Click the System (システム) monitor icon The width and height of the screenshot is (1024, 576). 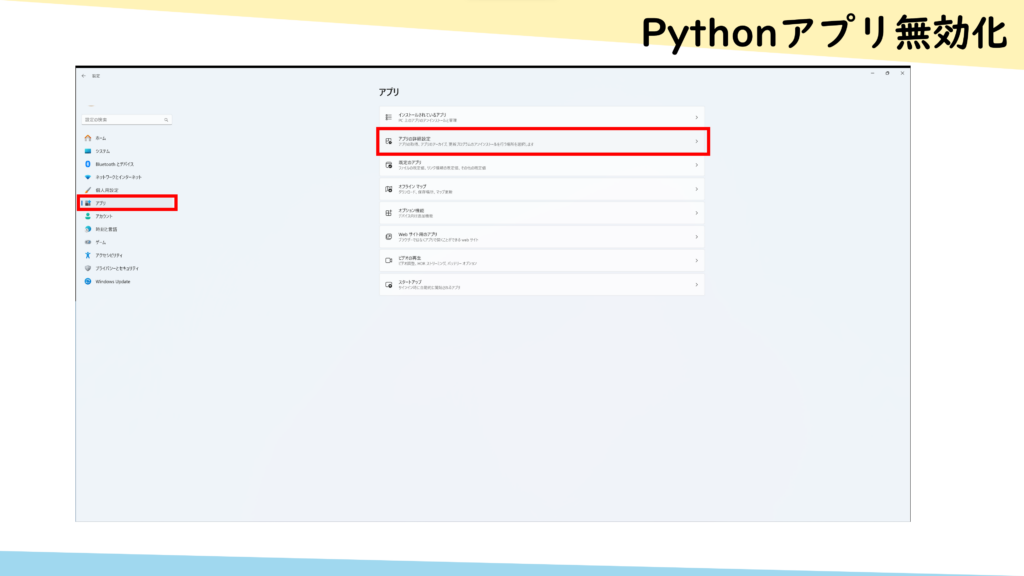coord(88,151)
